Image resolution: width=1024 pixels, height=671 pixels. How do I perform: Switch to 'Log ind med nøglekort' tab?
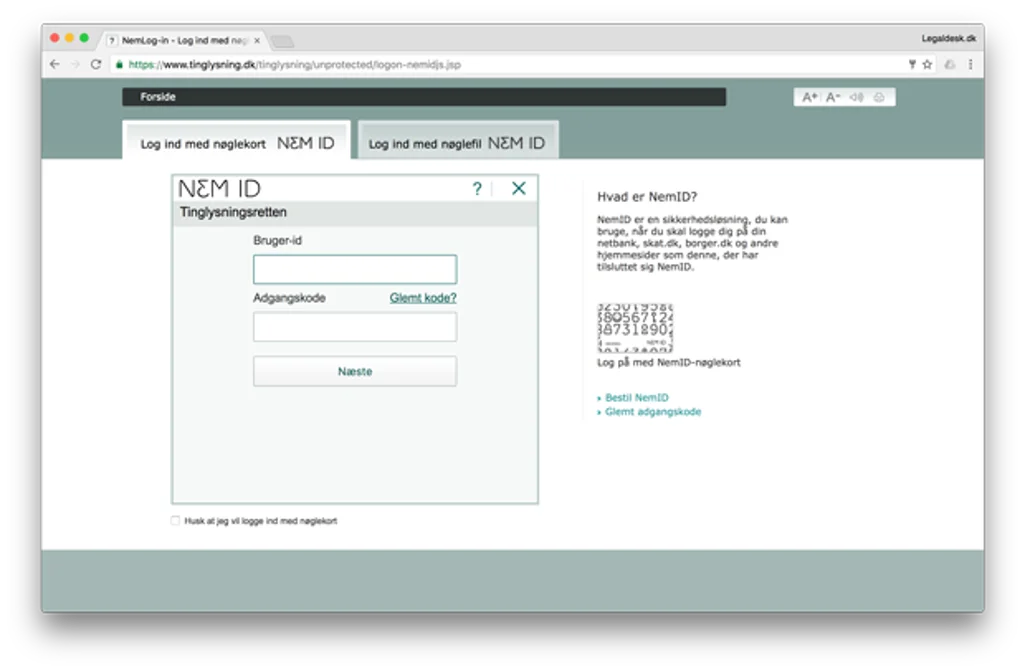point(236,140)
